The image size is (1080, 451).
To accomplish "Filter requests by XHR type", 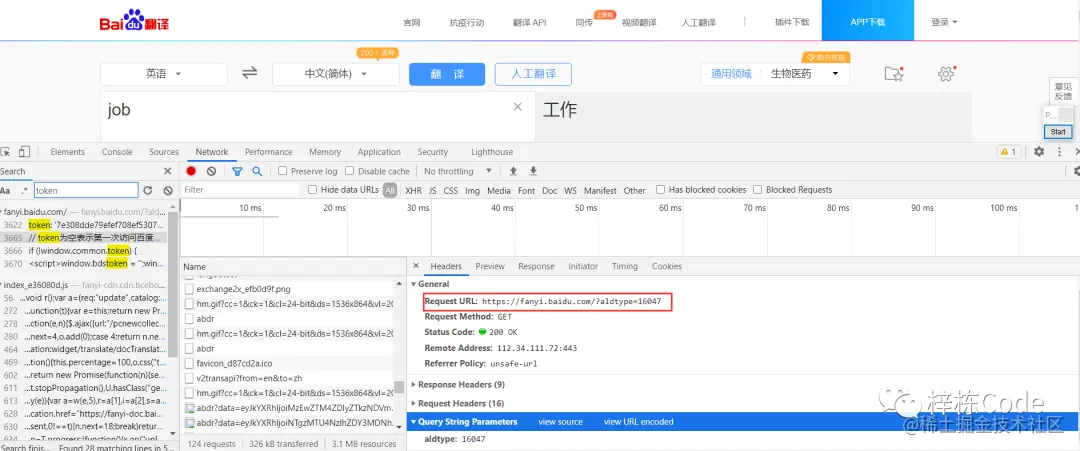I will (x=413, y=190).
